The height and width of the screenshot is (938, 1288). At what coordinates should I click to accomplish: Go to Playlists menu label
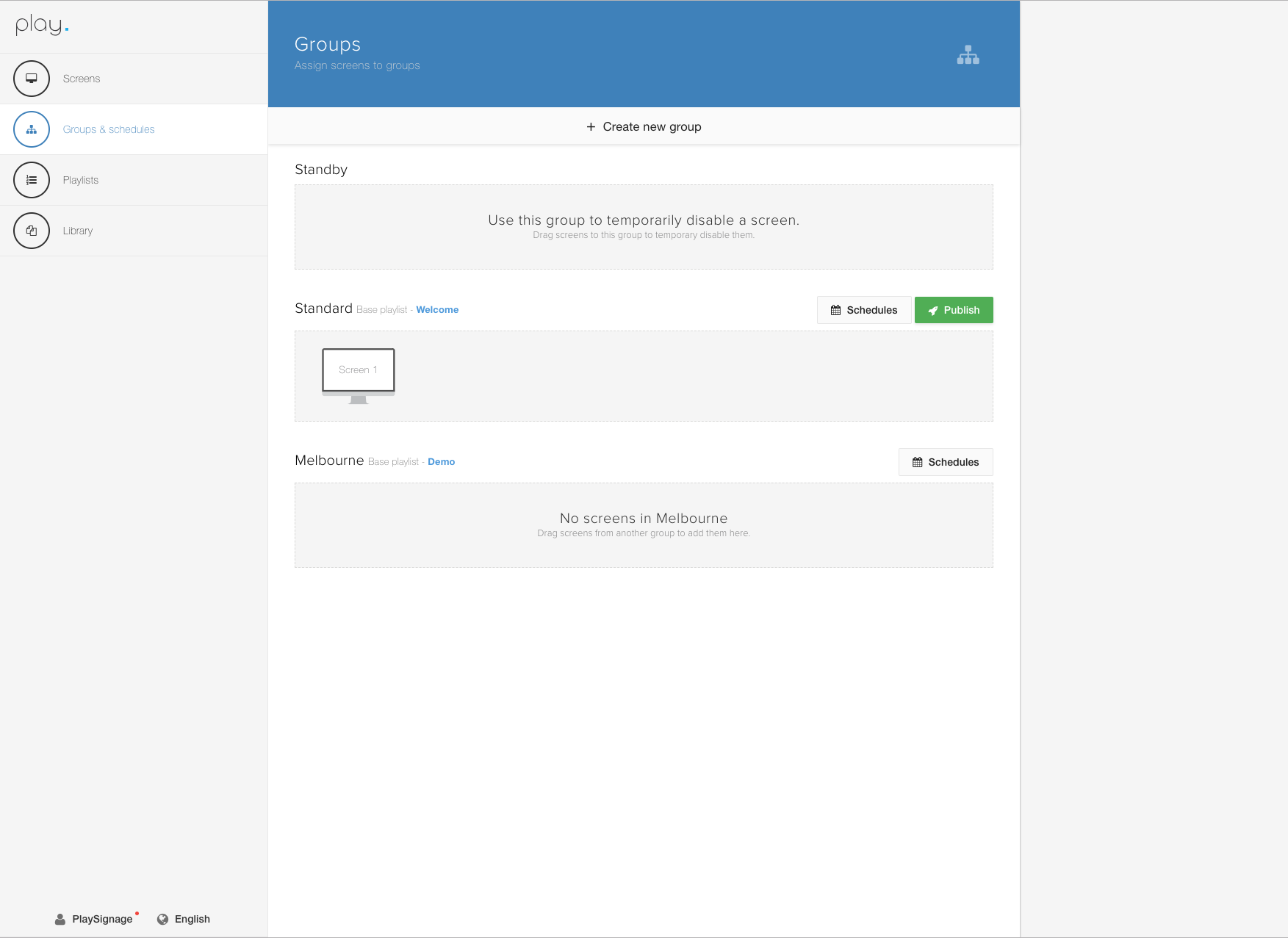pos(81,180)
